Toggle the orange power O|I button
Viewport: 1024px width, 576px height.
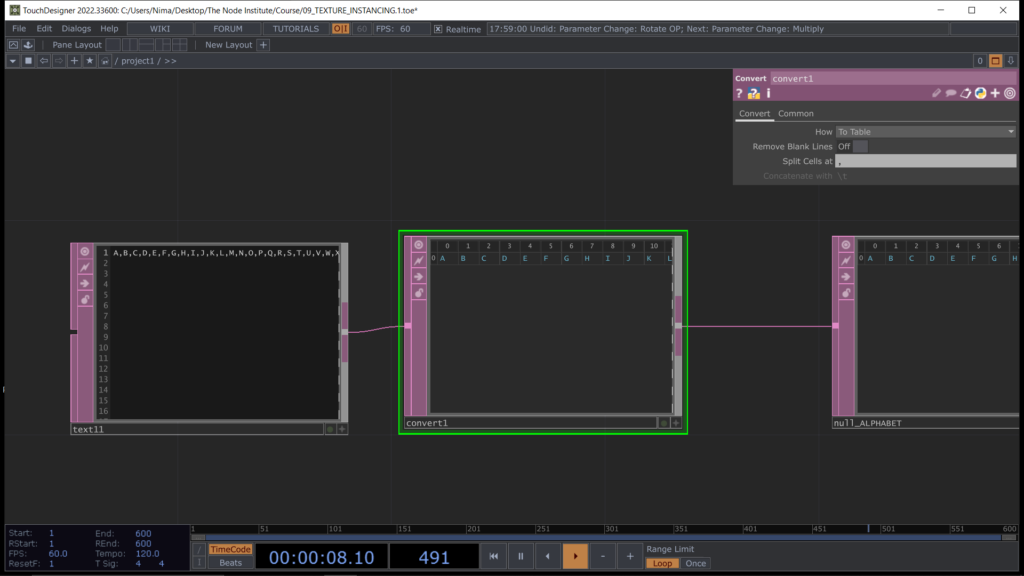pyautogui.click(x=340, y=29)
